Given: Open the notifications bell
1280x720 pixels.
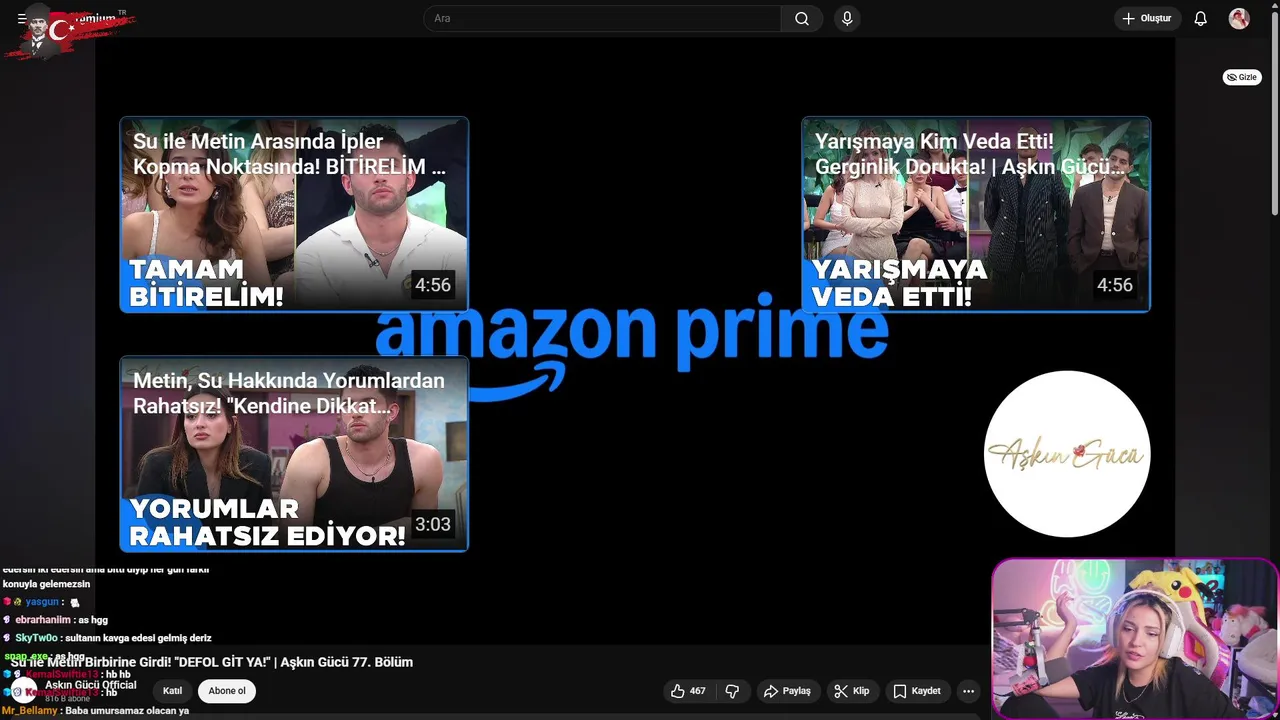Looking at the screenshot, I should (1200, 19).
